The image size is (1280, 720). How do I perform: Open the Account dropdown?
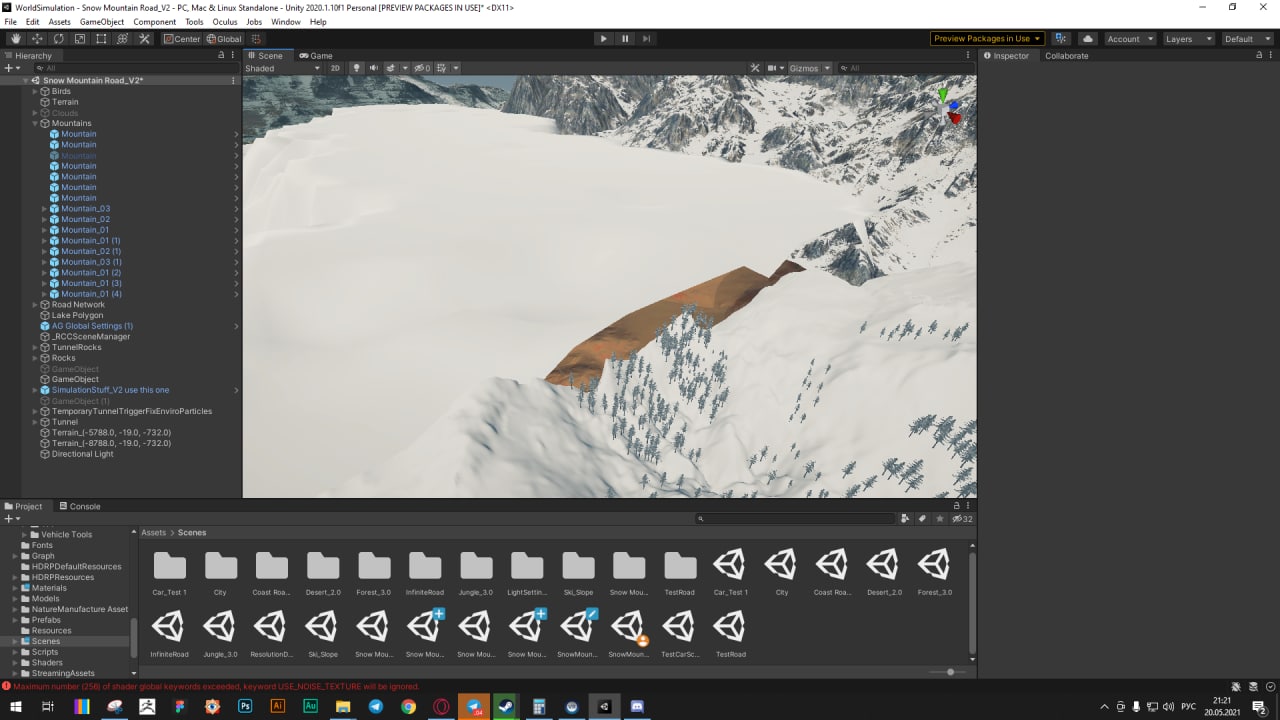click(1129, 39)
